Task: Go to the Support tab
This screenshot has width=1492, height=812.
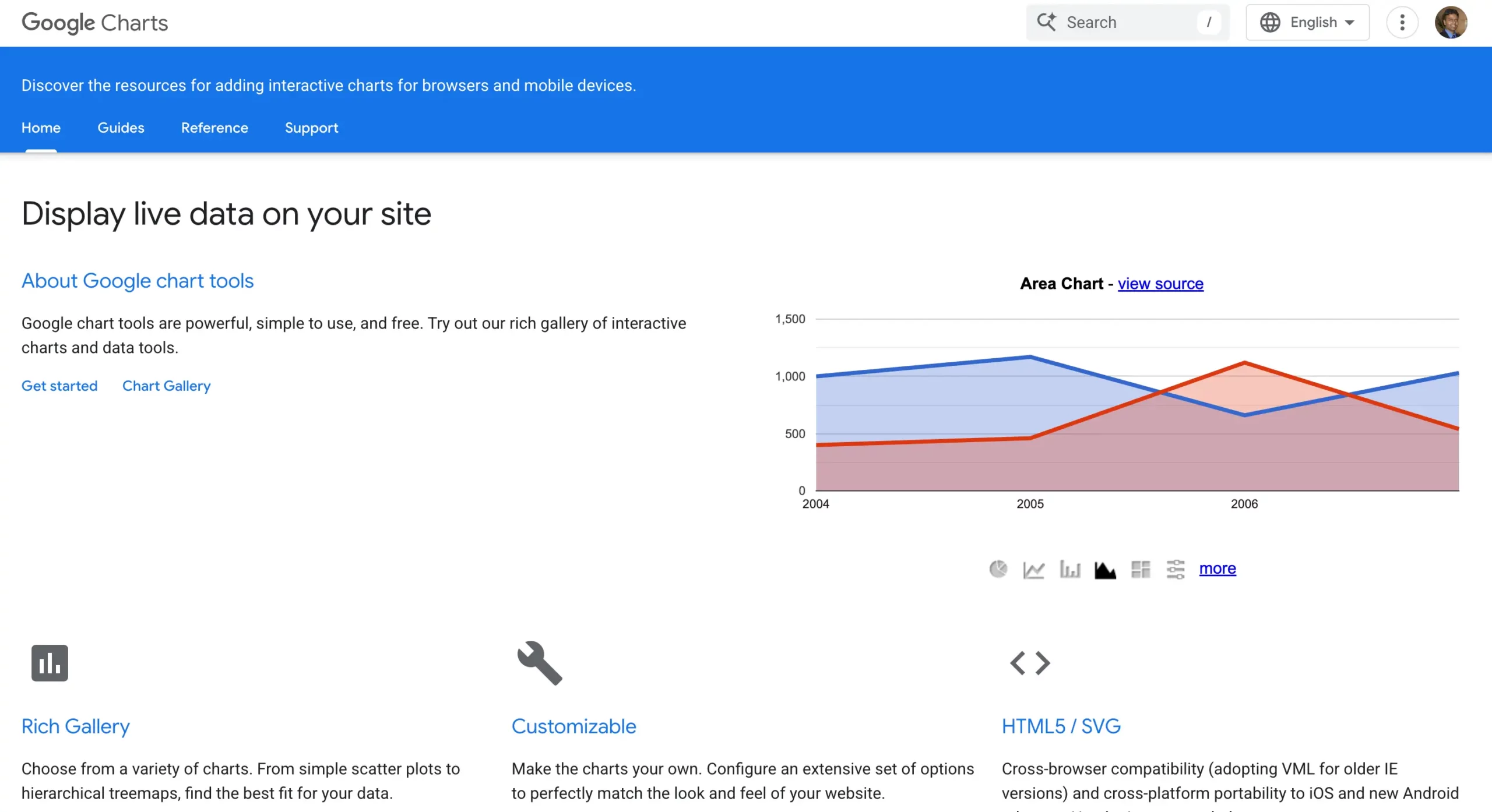Action: tap(311, 128)
